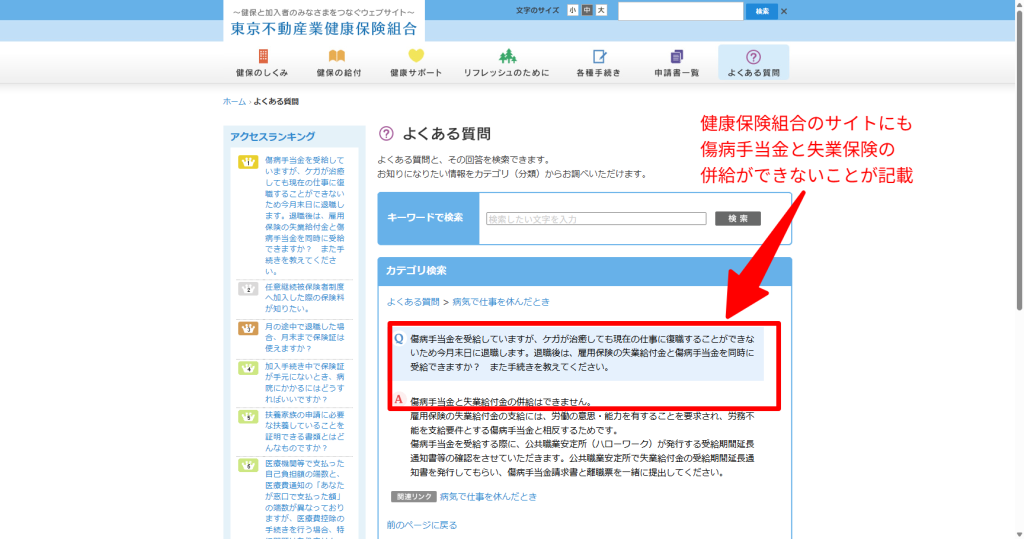Click the rank 2 crown icon
Screen dimensions: 1024x539
tap(248, 288)
